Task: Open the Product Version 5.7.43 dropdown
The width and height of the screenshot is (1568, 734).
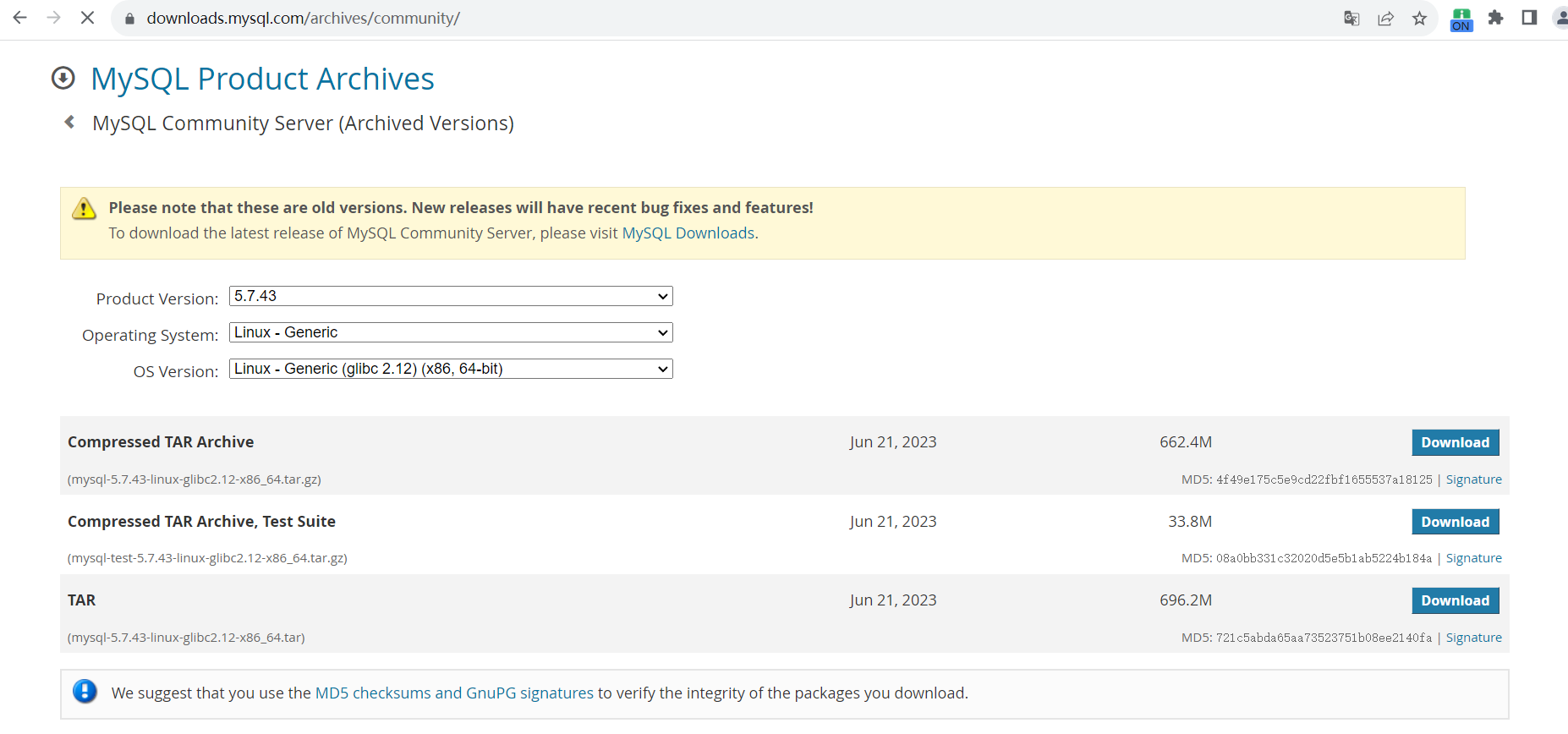Action: pos(451,296)
